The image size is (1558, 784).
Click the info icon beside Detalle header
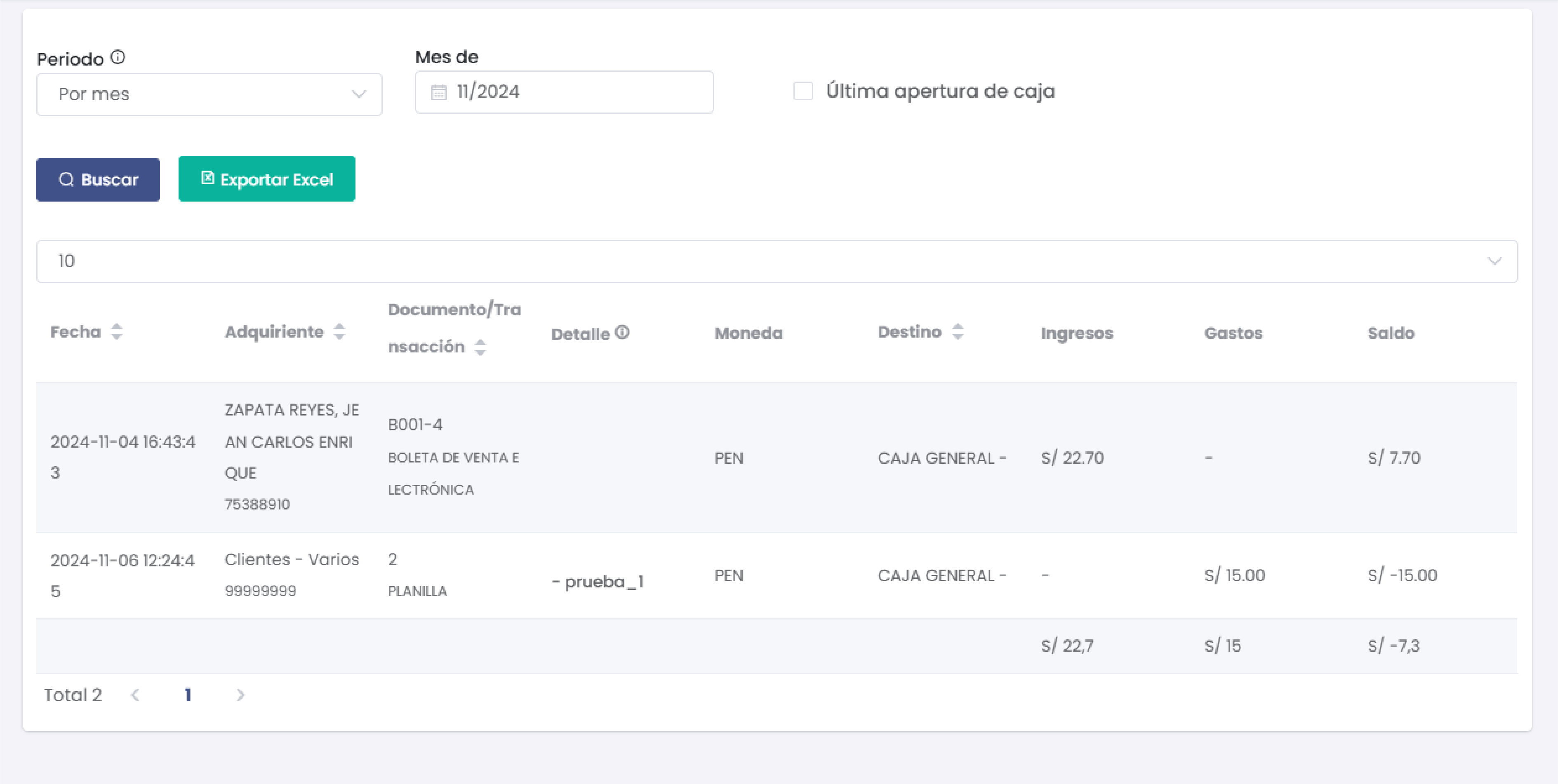[623, 333]
